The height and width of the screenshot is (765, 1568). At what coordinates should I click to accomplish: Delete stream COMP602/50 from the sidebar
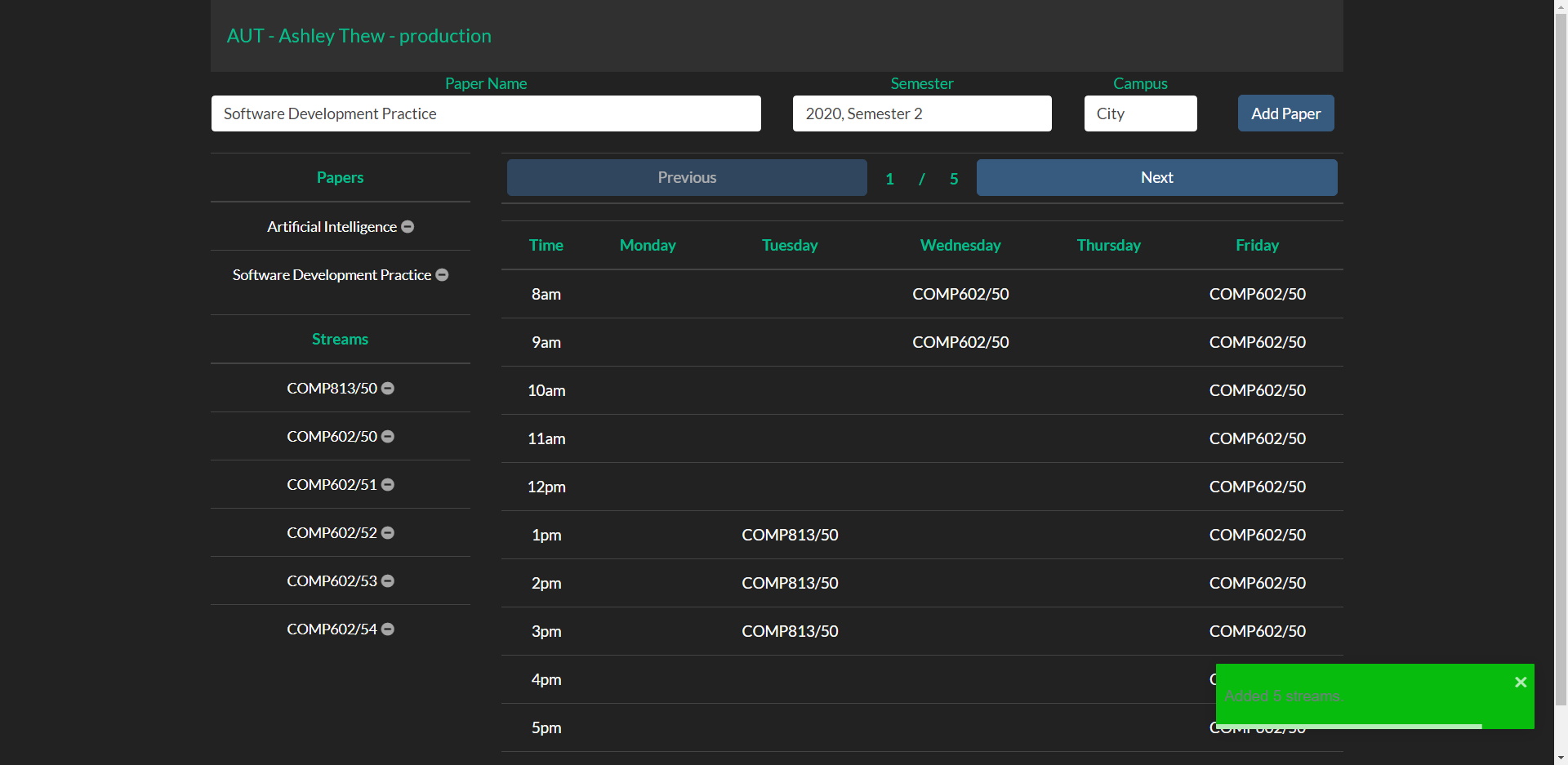(x=387, y=436)
